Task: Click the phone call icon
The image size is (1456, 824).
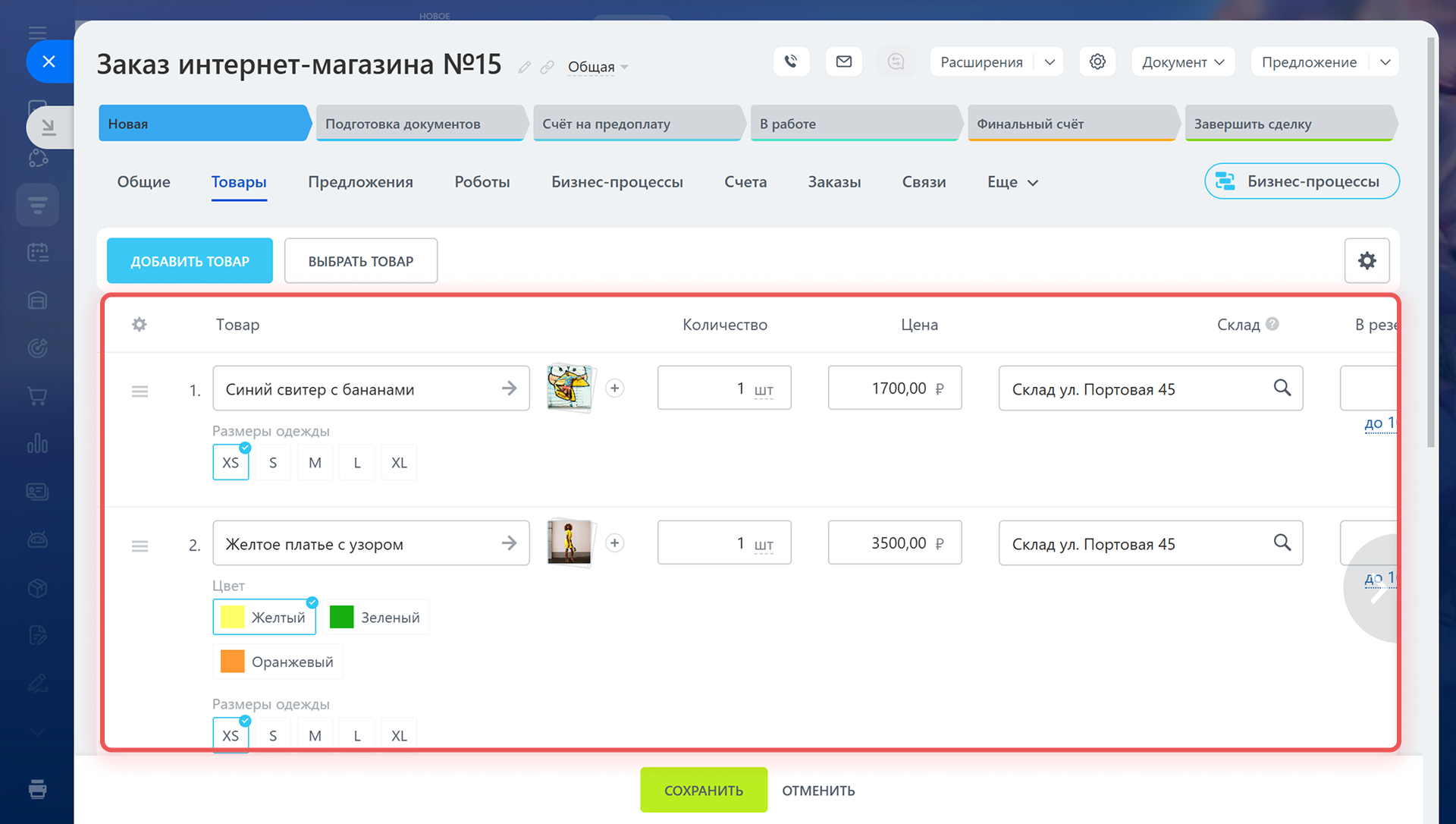Action: click(x=791, y=61)
